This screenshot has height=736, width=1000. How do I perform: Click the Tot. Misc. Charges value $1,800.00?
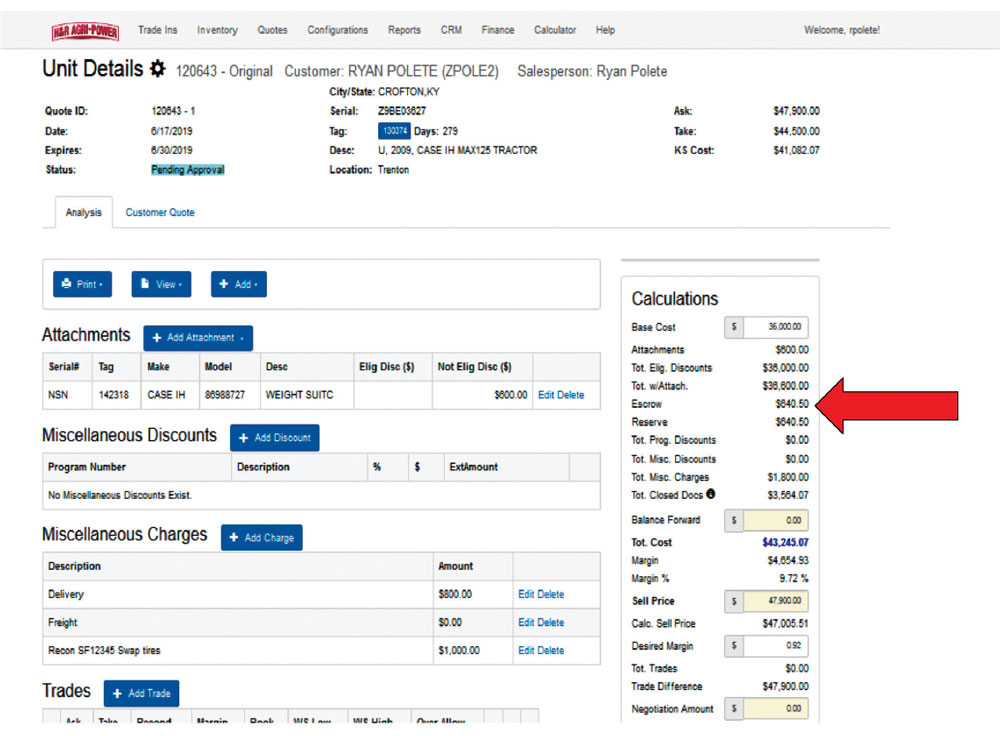pos(788,477)
